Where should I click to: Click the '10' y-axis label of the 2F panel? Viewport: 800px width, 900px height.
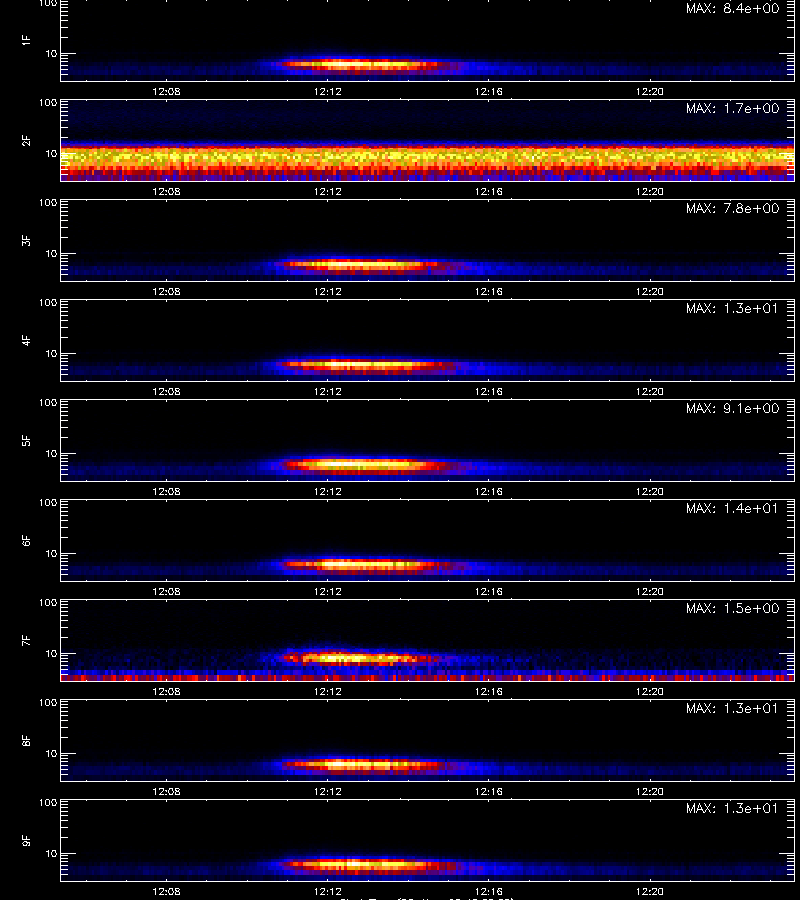coord(52,153)
